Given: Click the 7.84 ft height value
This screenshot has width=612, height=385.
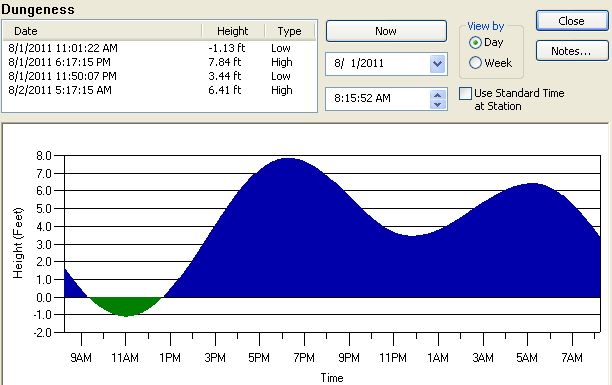Looking at the screenshot, I should point(224,62).
